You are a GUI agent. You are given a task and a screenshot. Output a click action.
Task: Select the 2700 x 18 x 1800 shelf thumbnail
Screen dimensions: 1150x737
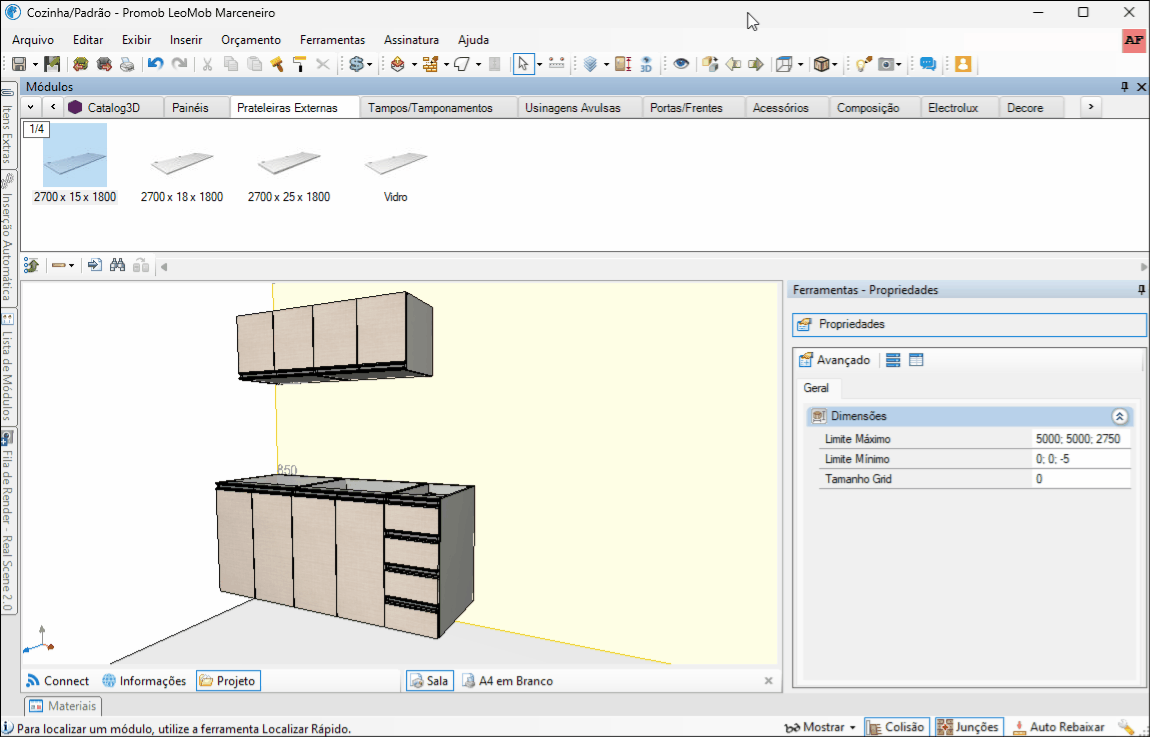182,164
